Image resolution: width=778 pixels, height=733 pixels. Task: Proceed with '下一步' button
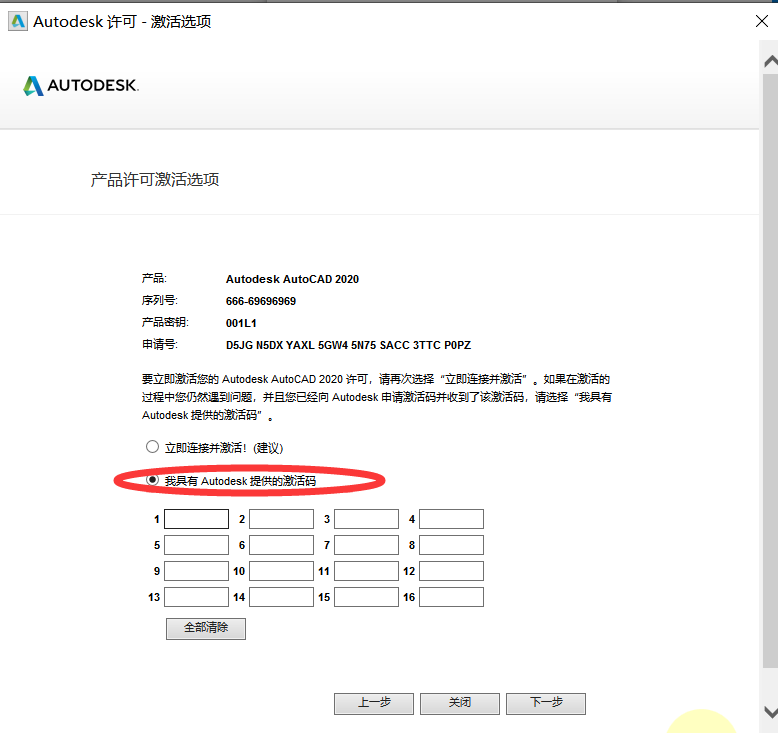(x=546, y=704)
